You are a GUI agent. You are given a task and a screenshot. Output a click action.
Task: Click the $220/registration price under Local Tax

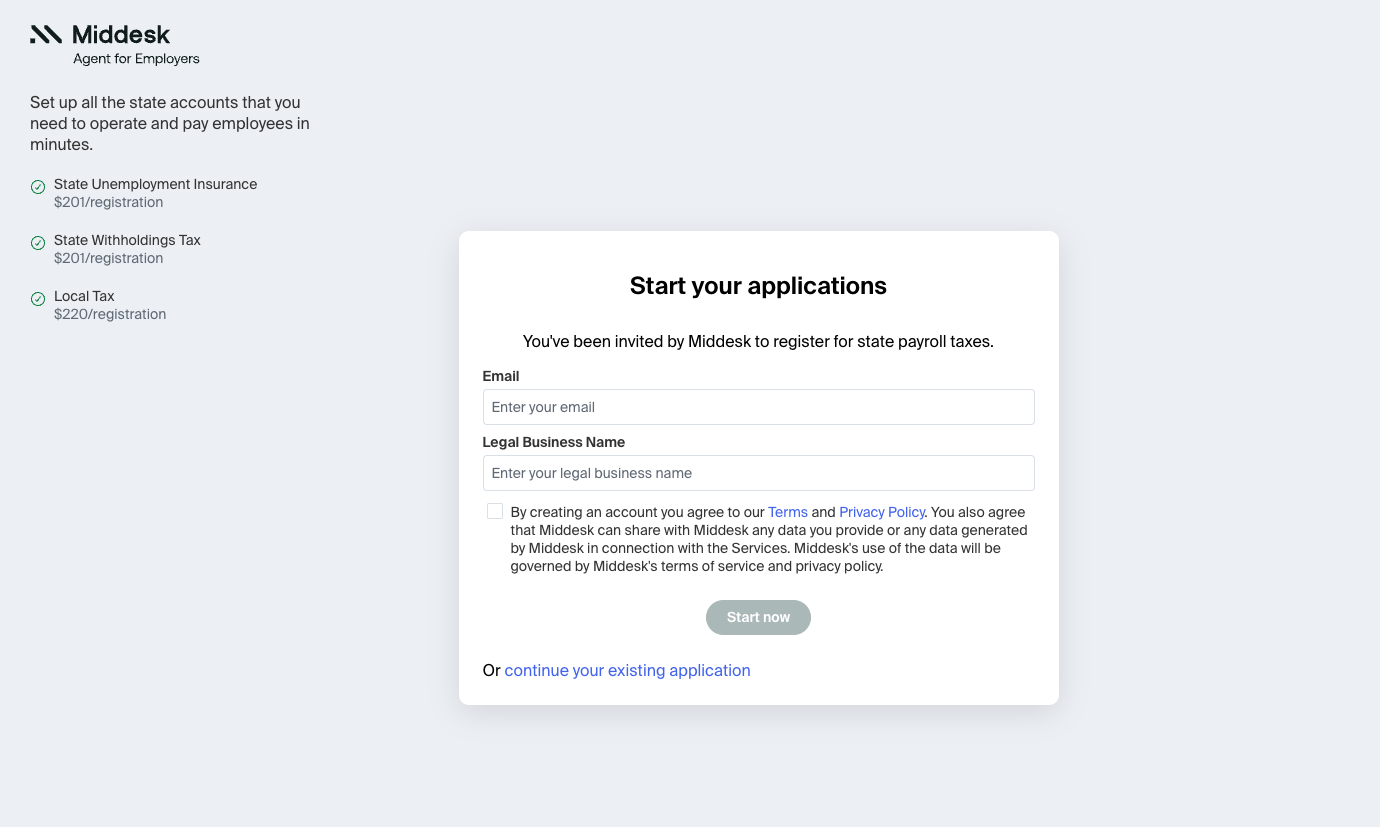pyautogui.click(x=110, y=314)
